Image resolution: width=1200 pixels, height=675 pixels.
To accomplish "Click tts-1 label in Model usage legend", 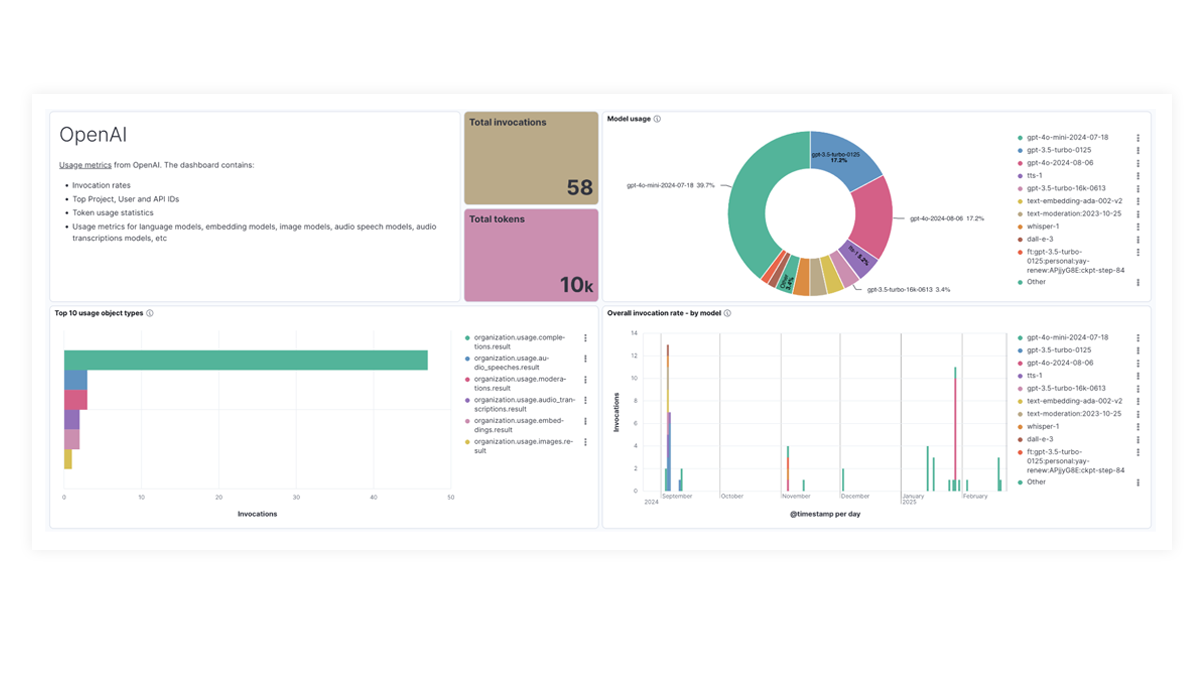I will click(1034, 176).
